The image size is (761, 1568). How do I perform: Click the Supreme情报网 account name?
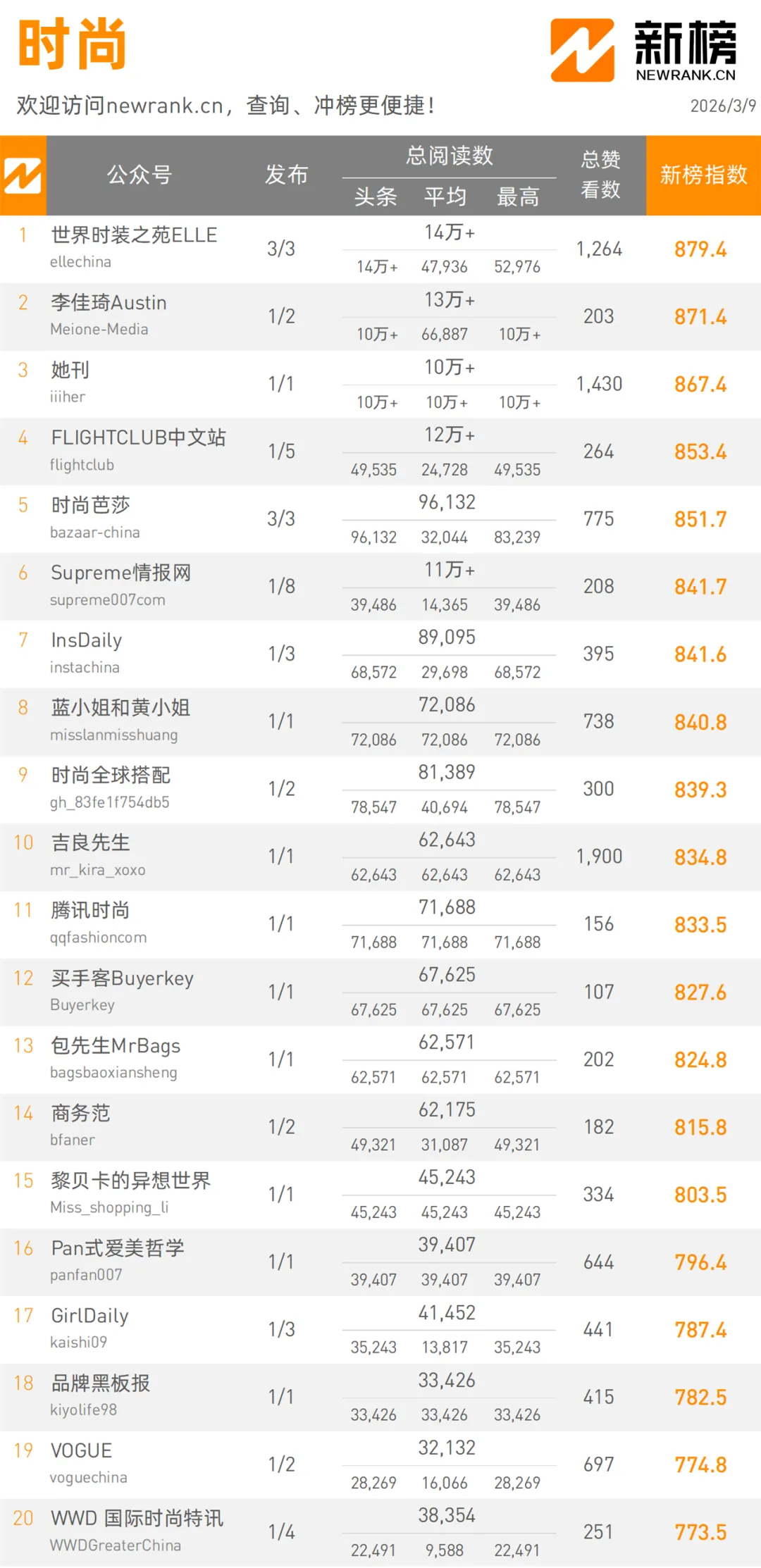(x=120, y=573)
